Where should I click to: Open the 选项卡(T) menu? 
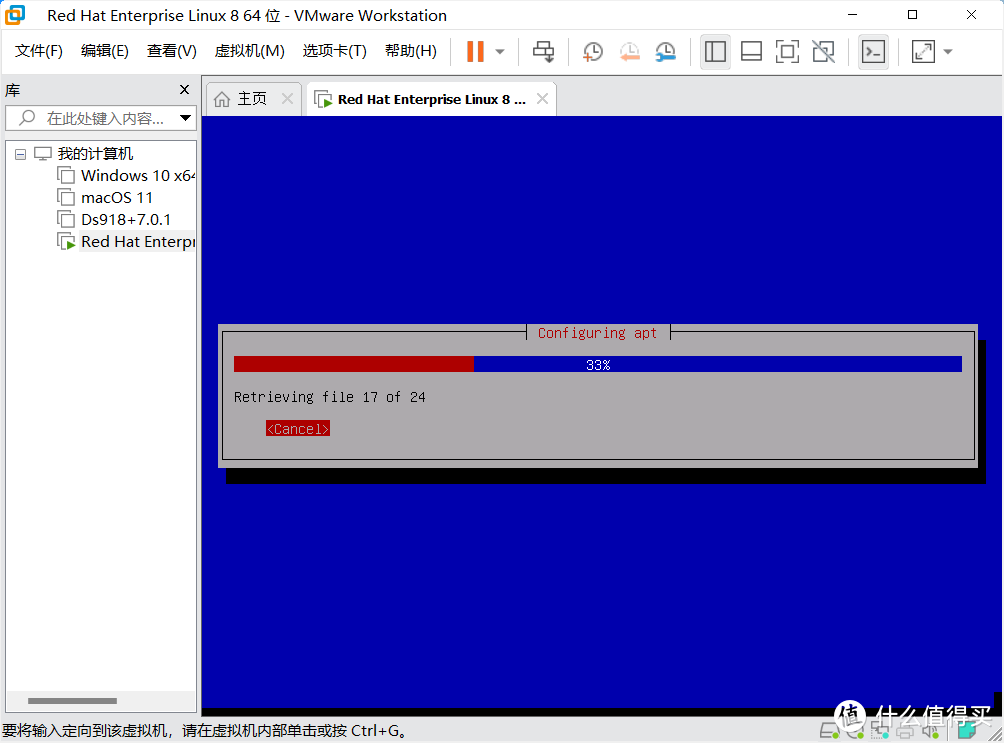tap(334, 51)
